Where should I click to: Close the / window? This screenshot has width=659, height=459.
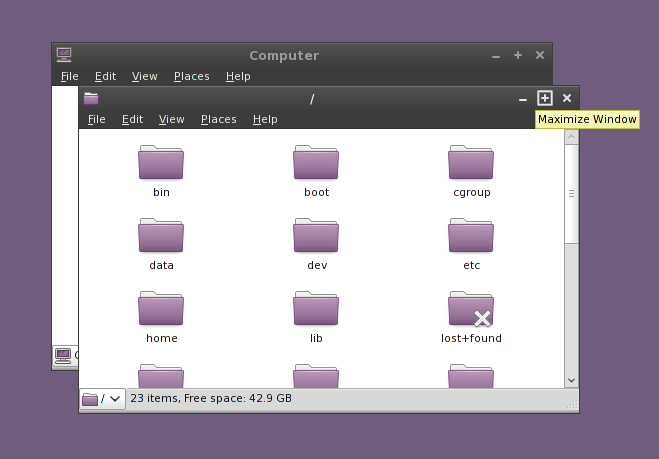click(x=567, y=98)
